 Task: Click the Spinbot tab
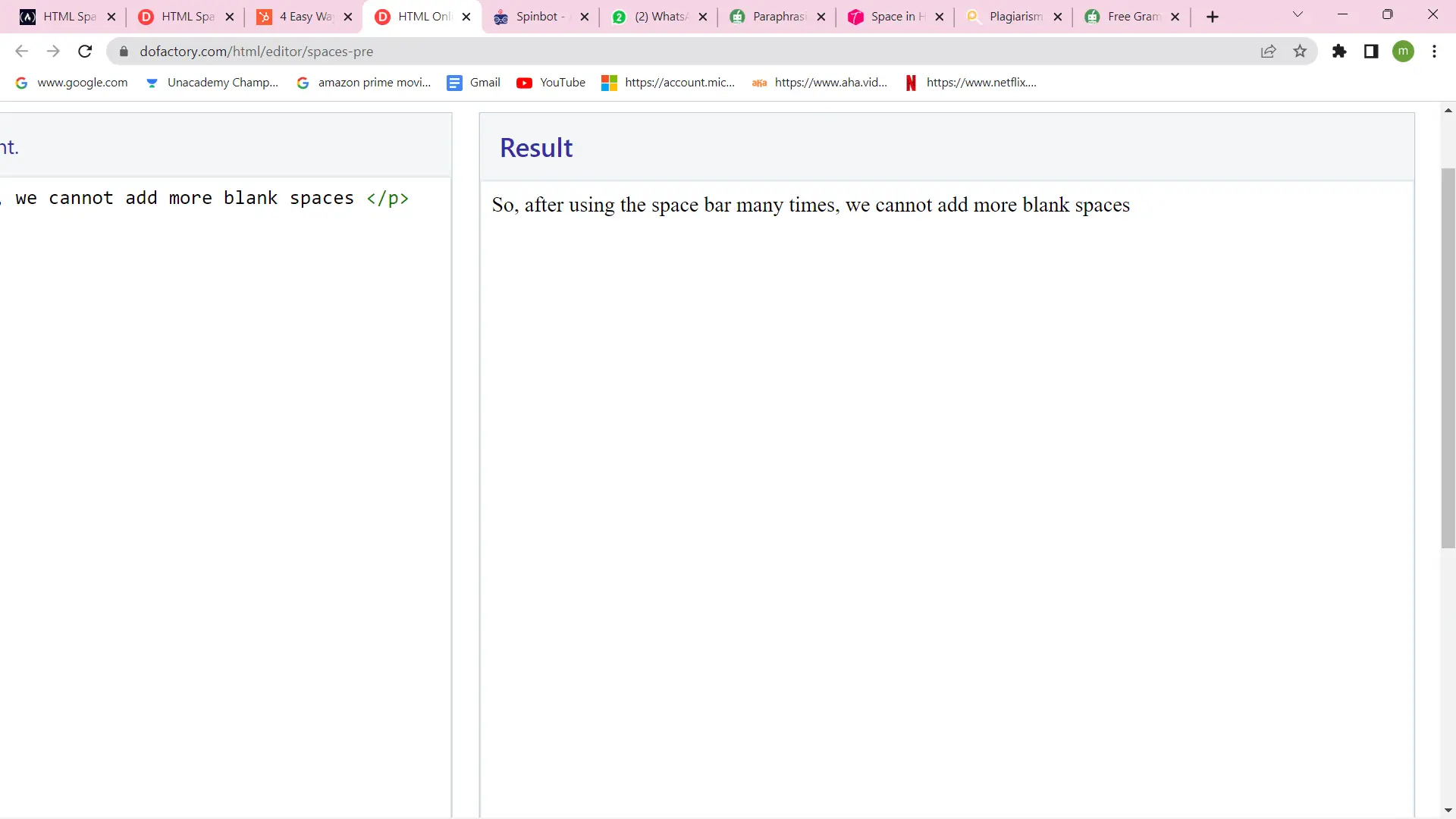click(x=533, y=16)
